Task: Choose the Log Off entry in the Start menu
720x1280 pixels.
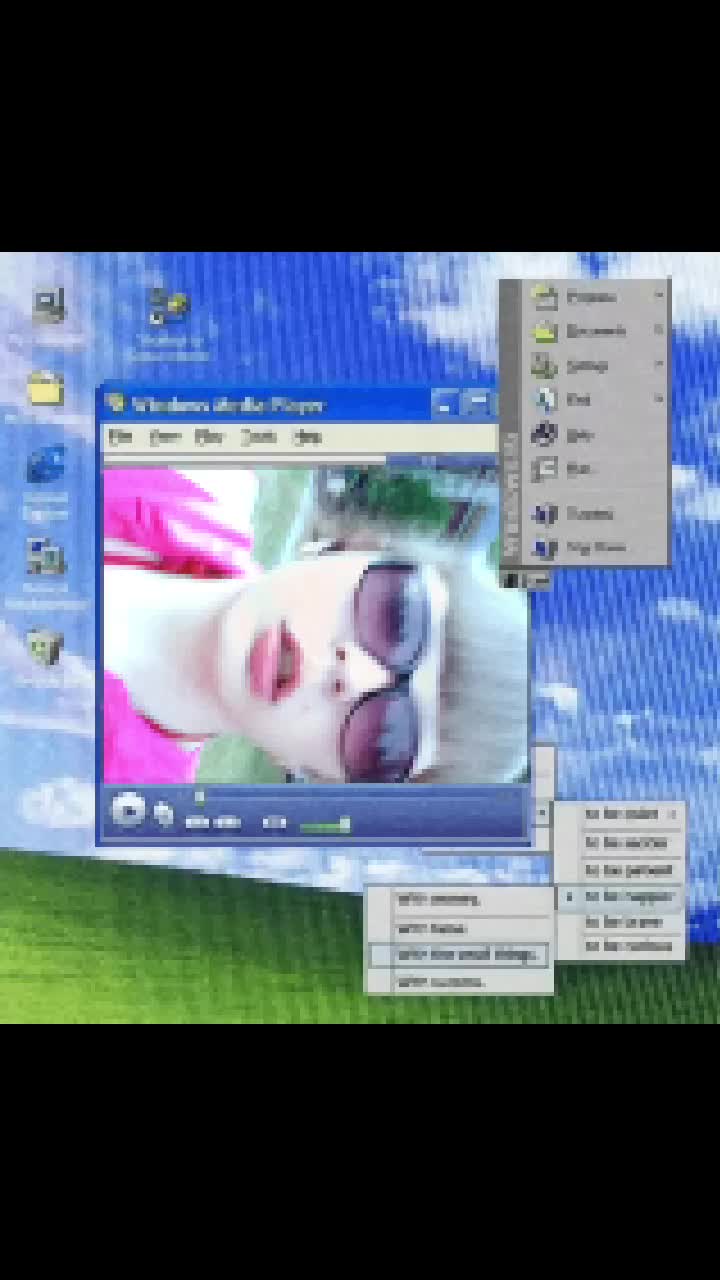Action: point(597,548)
